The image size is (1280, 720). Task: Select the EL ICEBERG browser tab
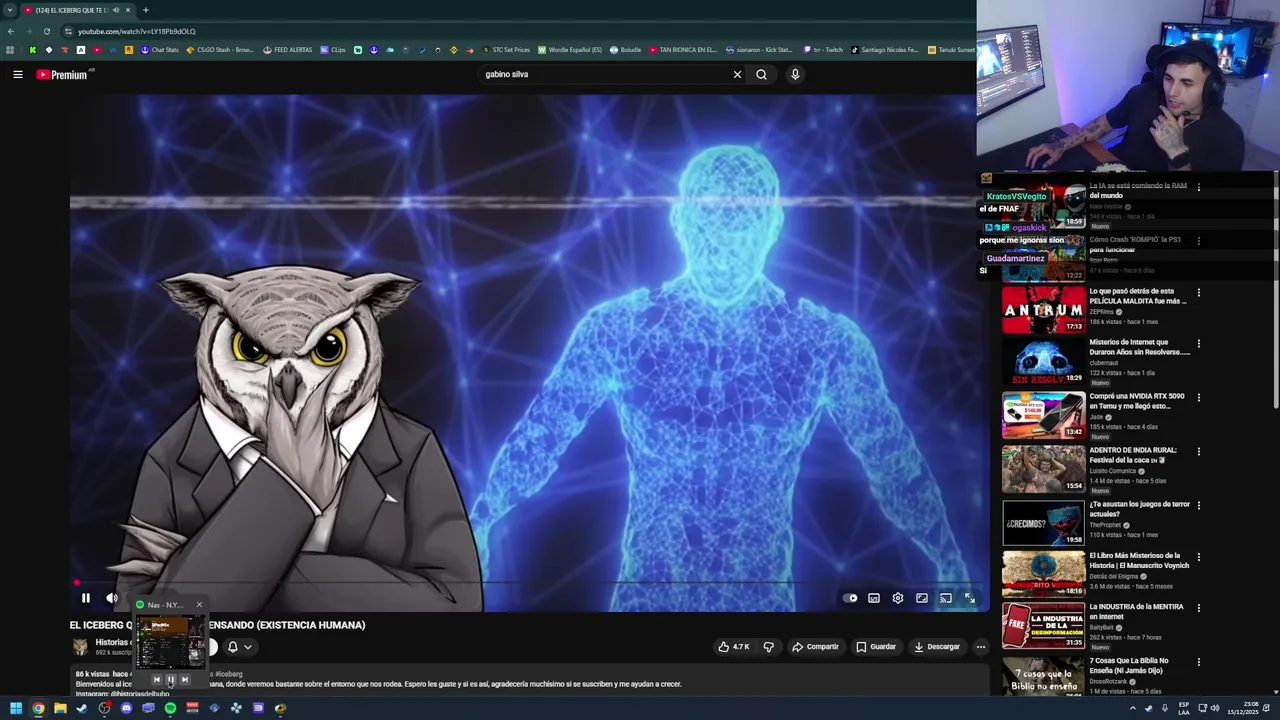click(78, 10)
